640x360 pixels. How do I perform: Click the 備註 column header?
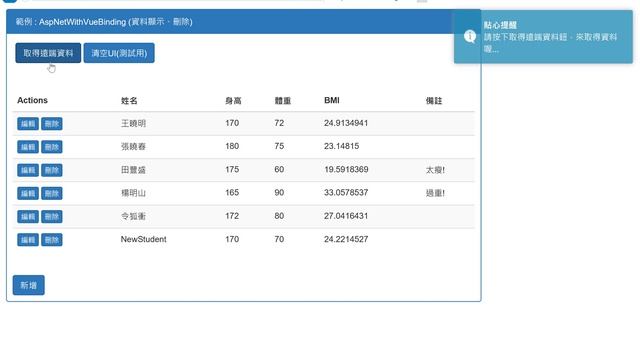click(434, 101)
